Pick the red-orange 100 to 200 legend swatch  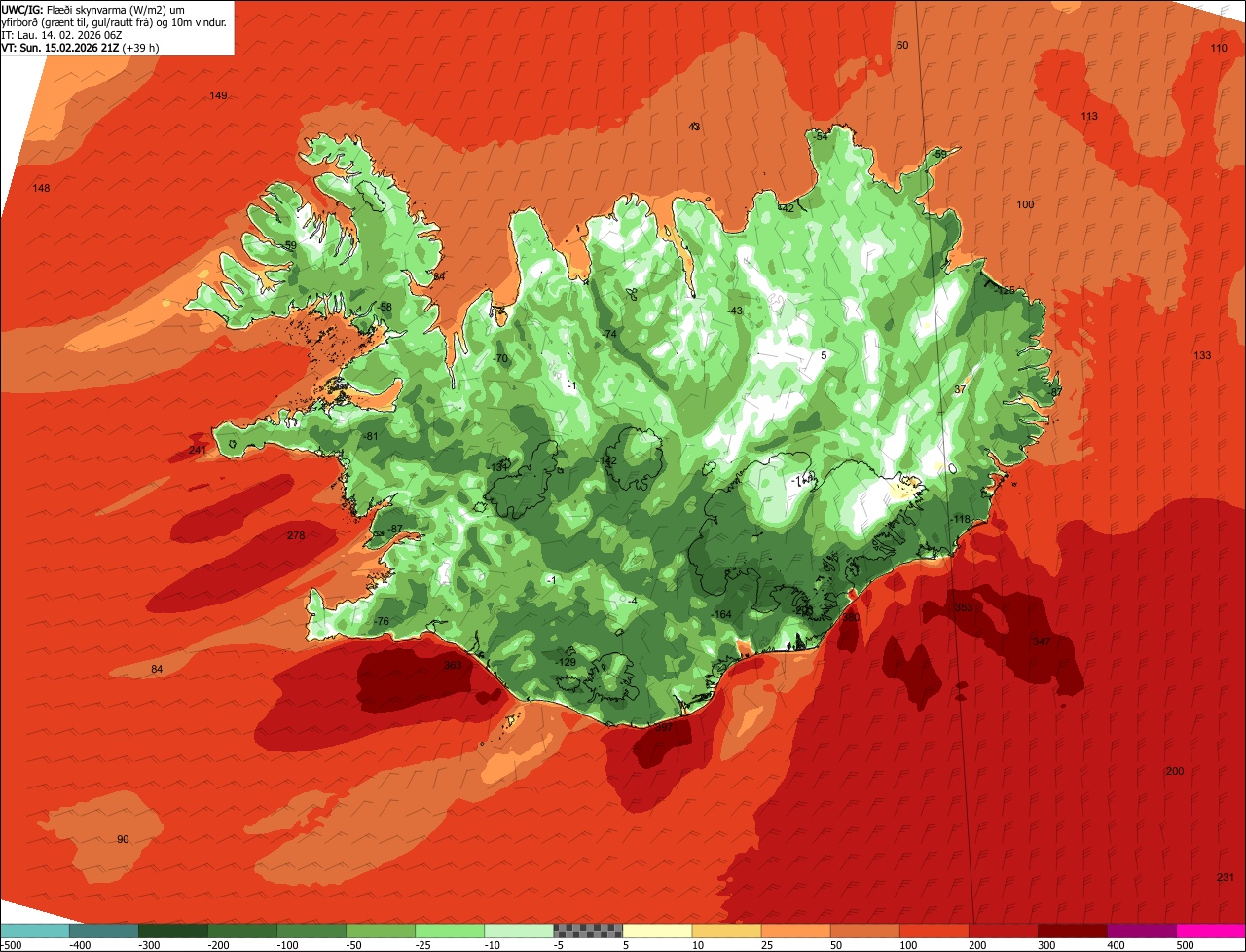(934, 931)
